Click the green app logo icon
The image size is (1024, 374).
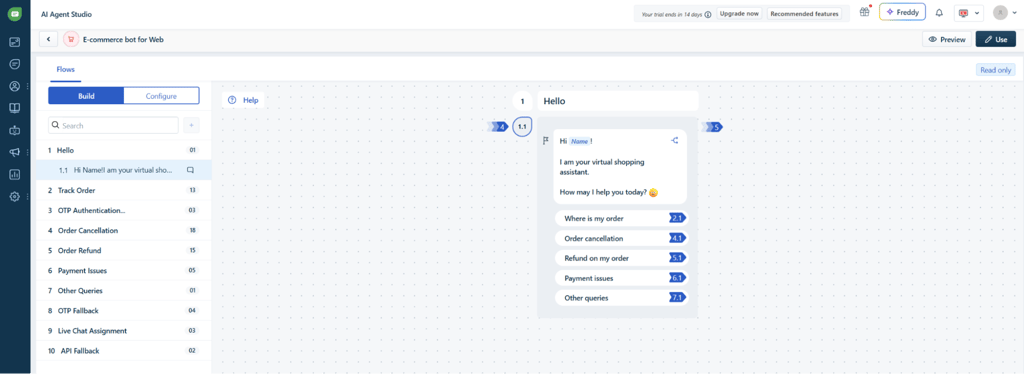pos(14,13)
